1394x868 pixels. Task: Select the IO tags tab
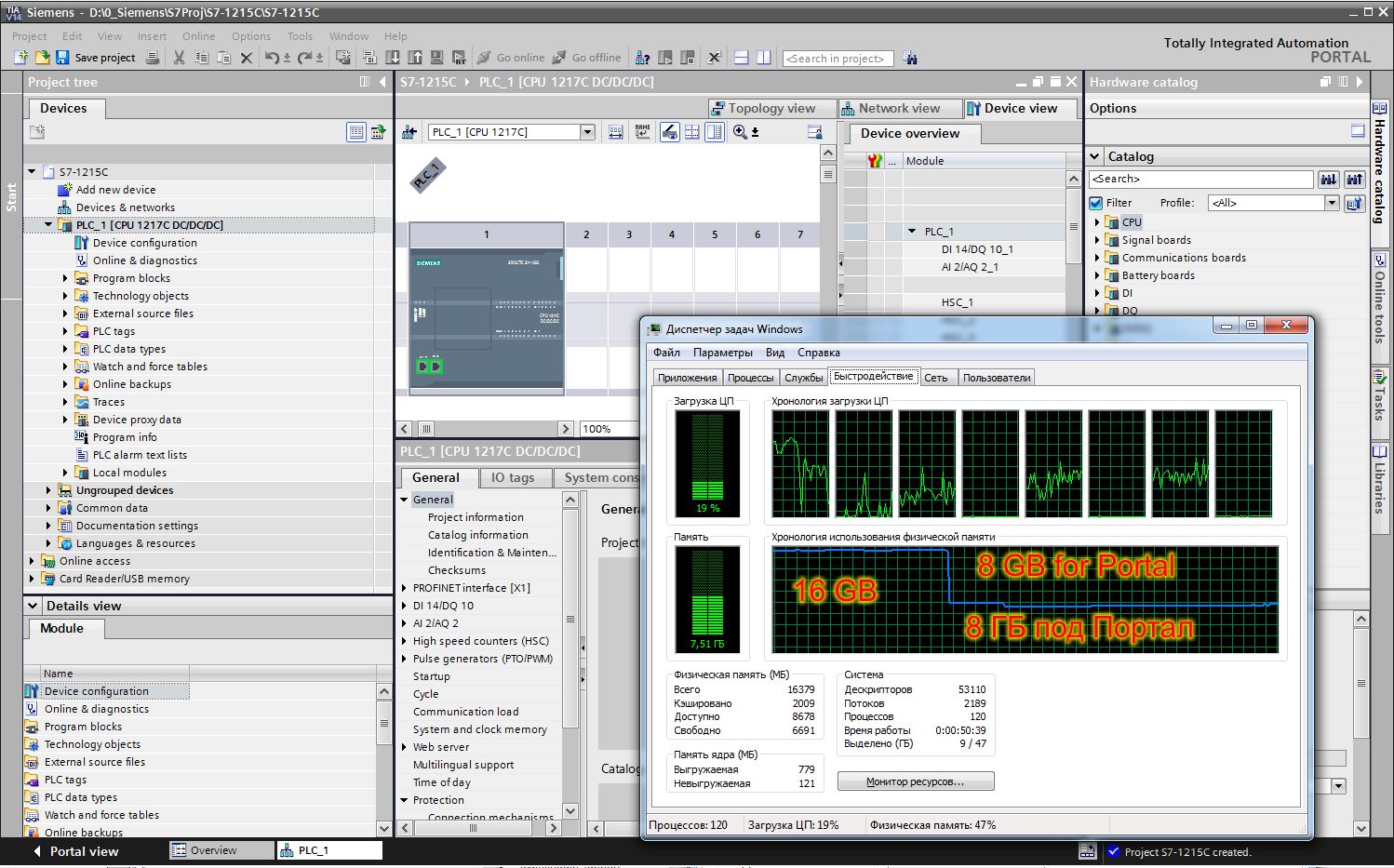click(512, 477)
